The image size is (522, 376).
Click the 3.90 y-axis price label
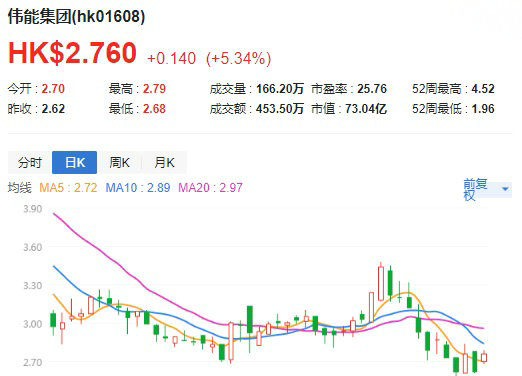(x=33, y=209)
